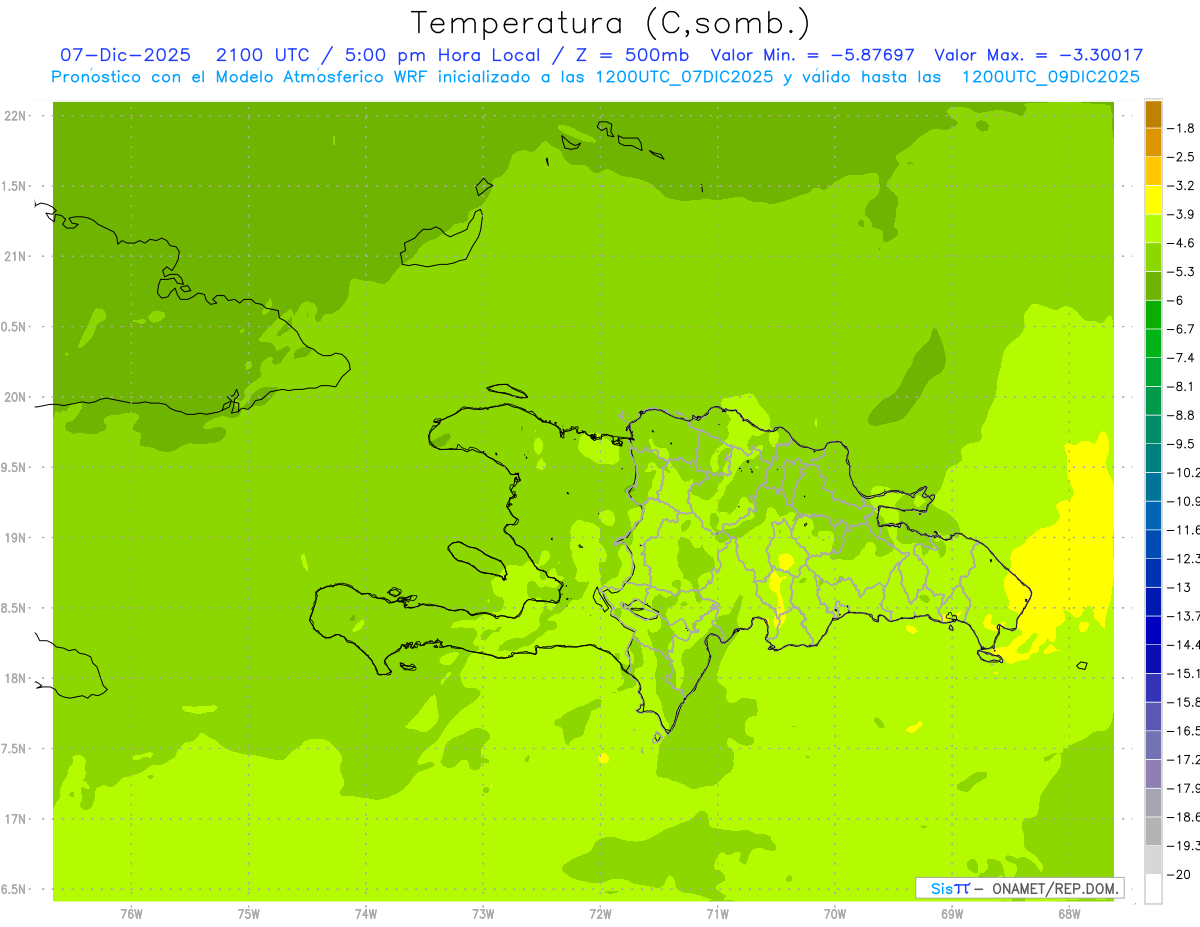The width and height of the screenshot is (1200, 927).
Task: Click the '19N' latitude label
Action: click(15, 538)
